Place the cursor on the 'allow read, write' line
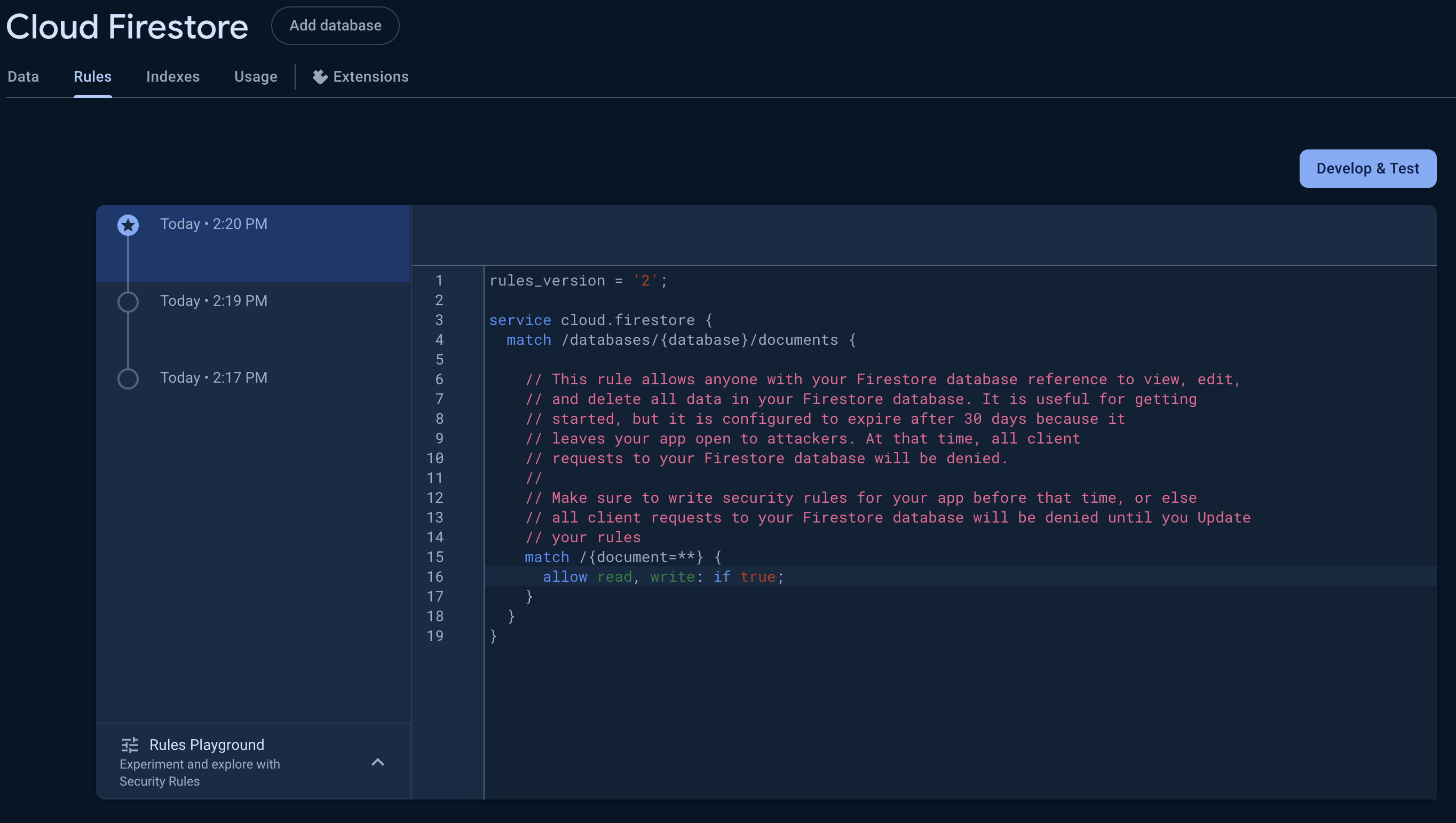The image size is (1456, 823). coord(662,577)
